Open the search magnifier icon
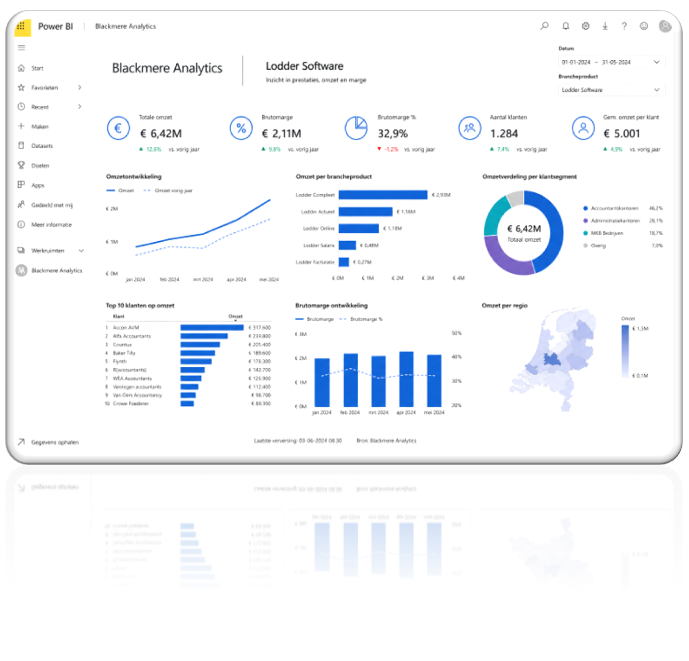The height and width of the screenshot is (661, 689). [x=544, y=26]
